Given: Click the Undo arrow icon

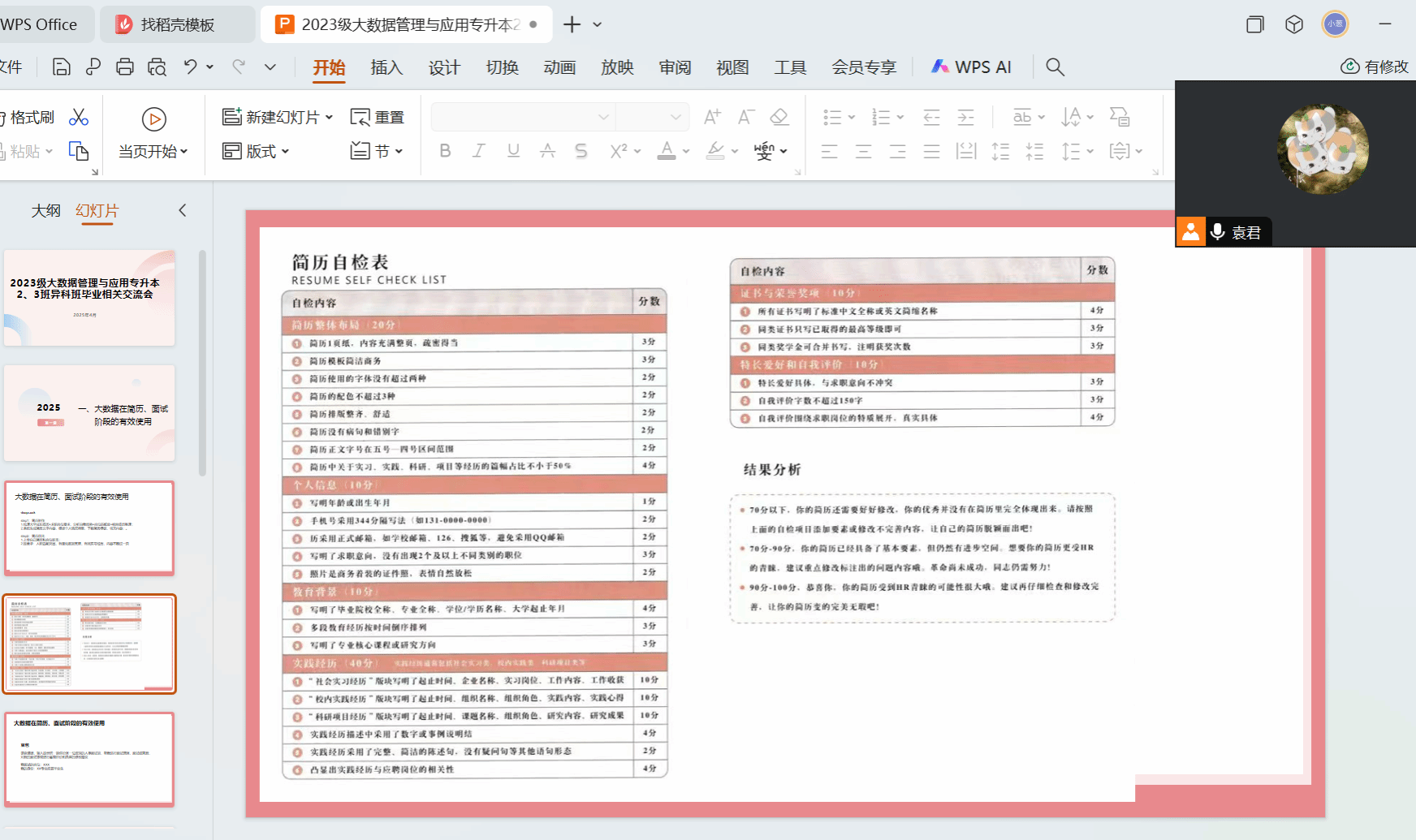Looking at the screenshot, I should click(x=190, y=67).
